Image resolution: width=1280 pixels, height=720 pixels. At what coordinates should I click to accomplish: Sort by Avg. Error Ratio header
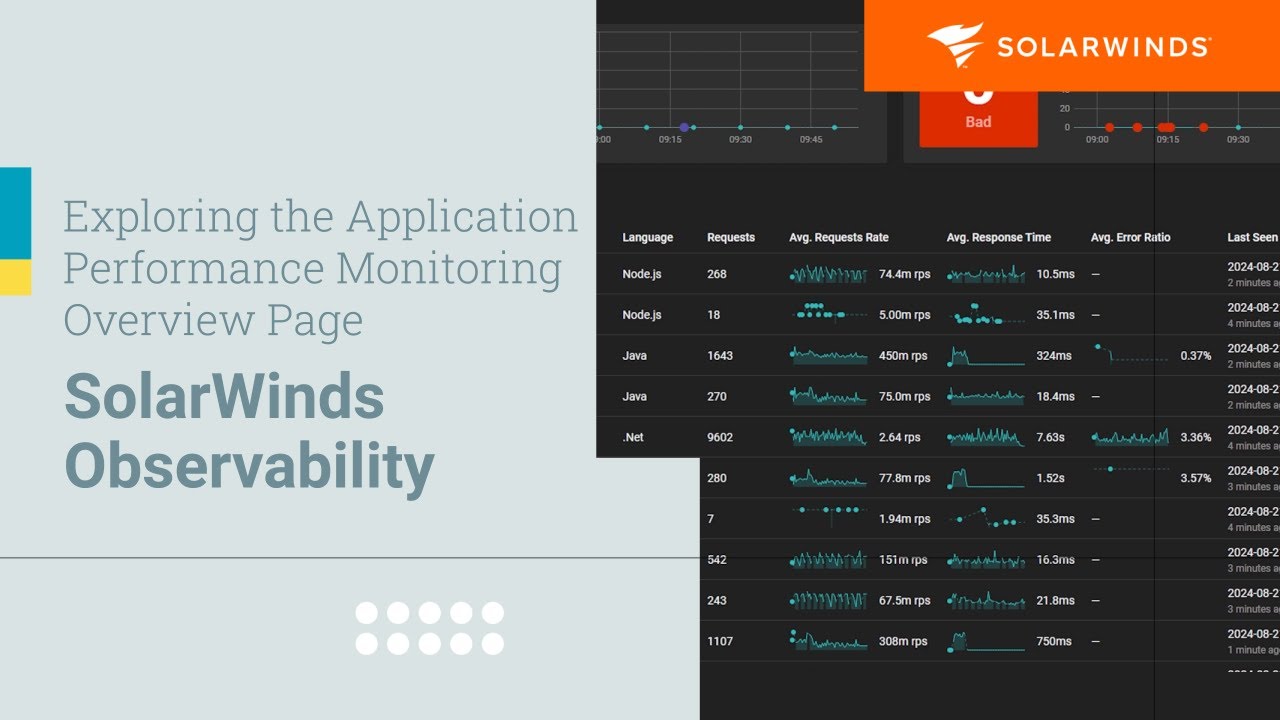point(1131,237)
